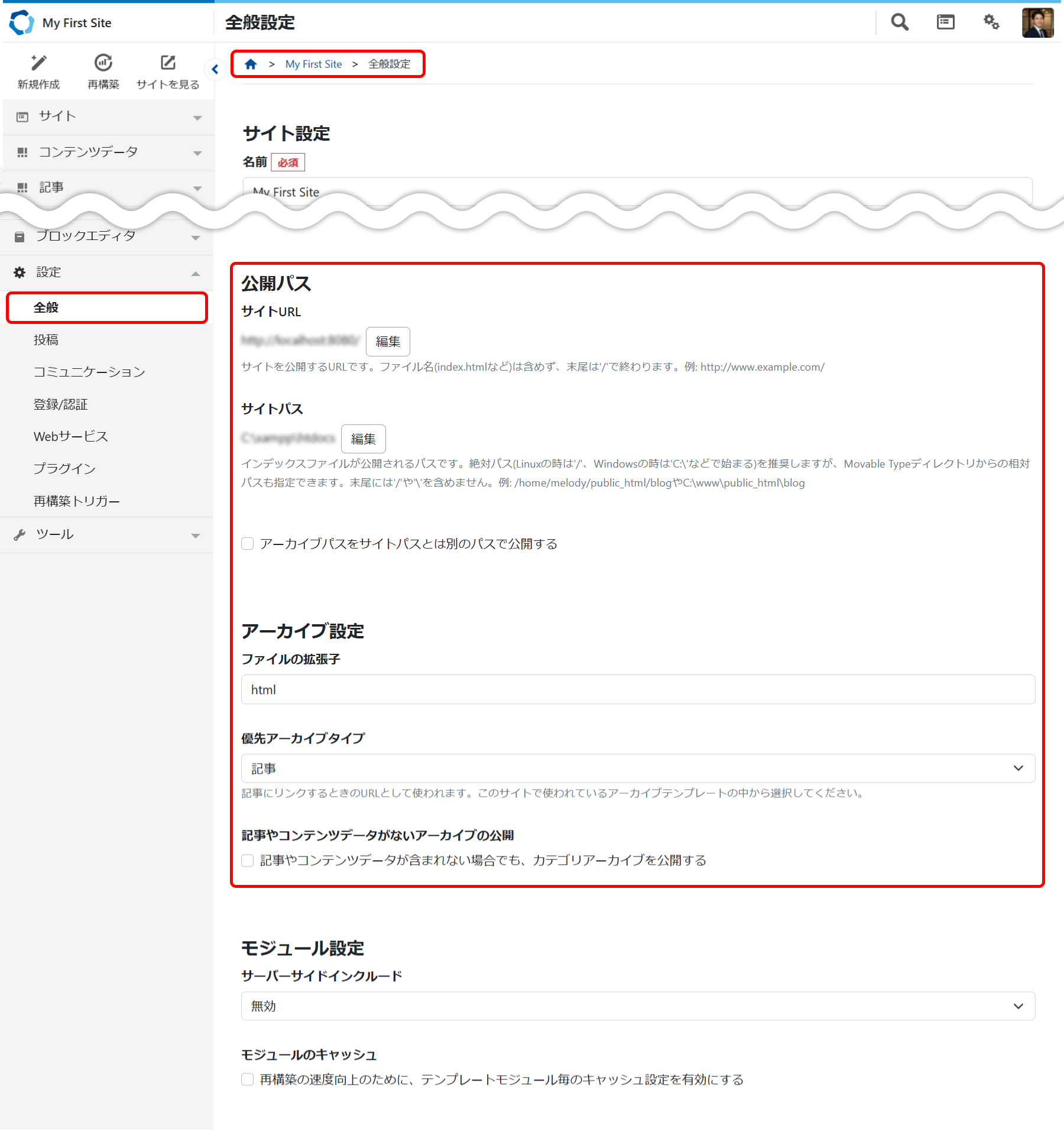The image size is (1064, 1132).
Task: Open system settings gears icon
Action: tap(991, 22)
